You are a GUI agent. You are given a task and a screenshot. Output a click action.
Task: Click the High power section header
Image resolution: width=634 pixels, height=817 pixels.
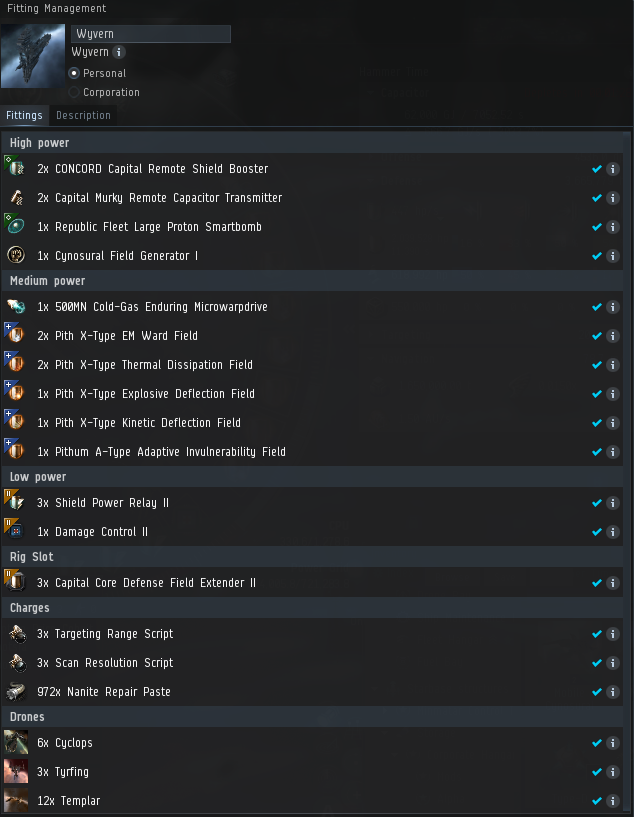[x=313, y=143]
